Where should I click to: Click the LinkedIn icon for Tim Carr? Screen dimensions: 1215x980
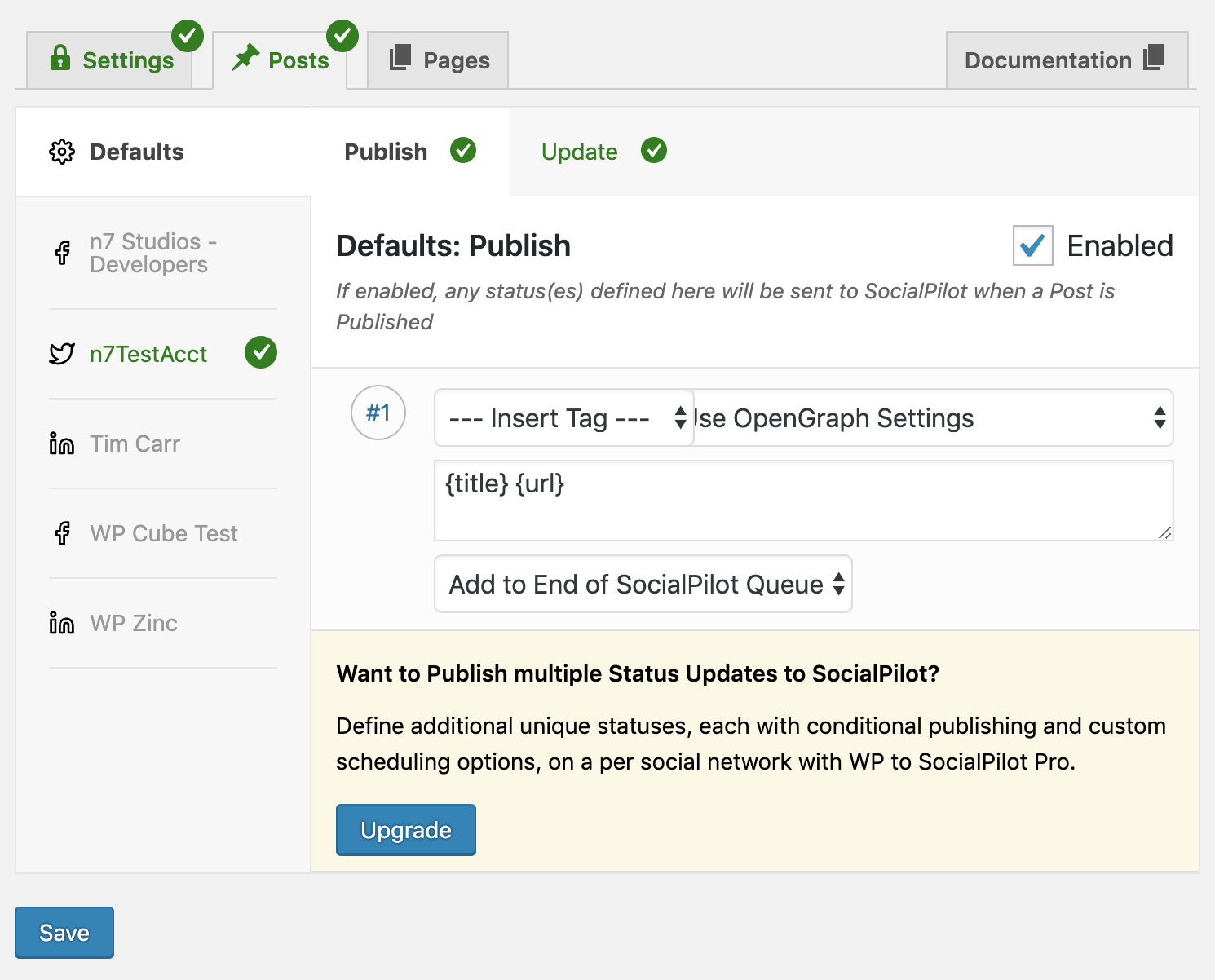(x=62, y=444)
